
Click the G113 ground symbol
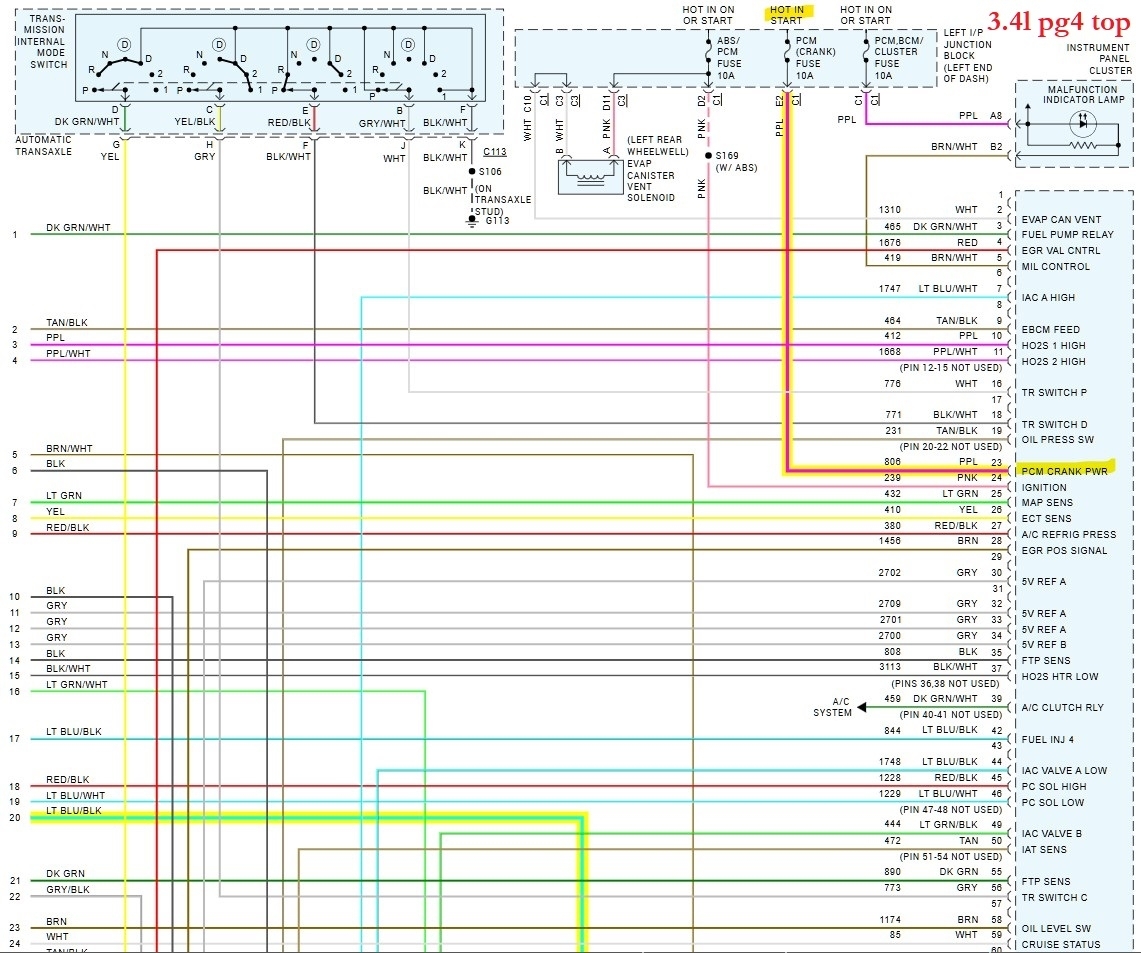point(472,221)
